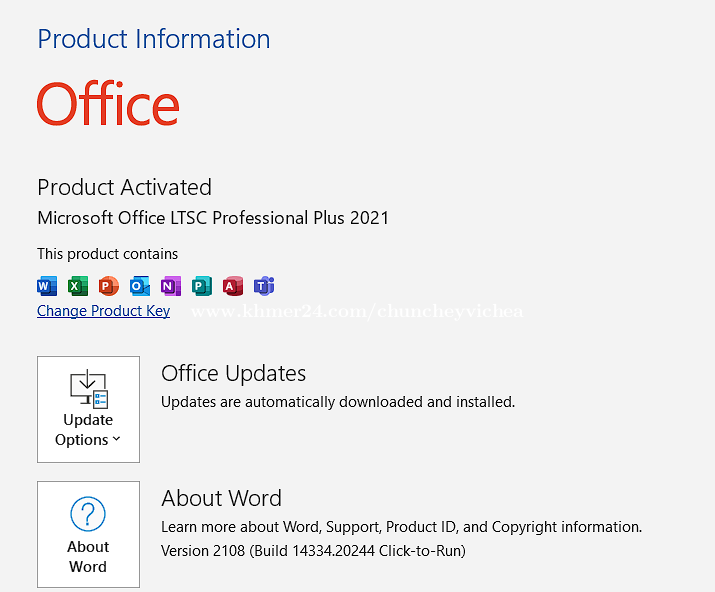Click the Outlook app icon
The image size is (715, 592).
point(140,286)
